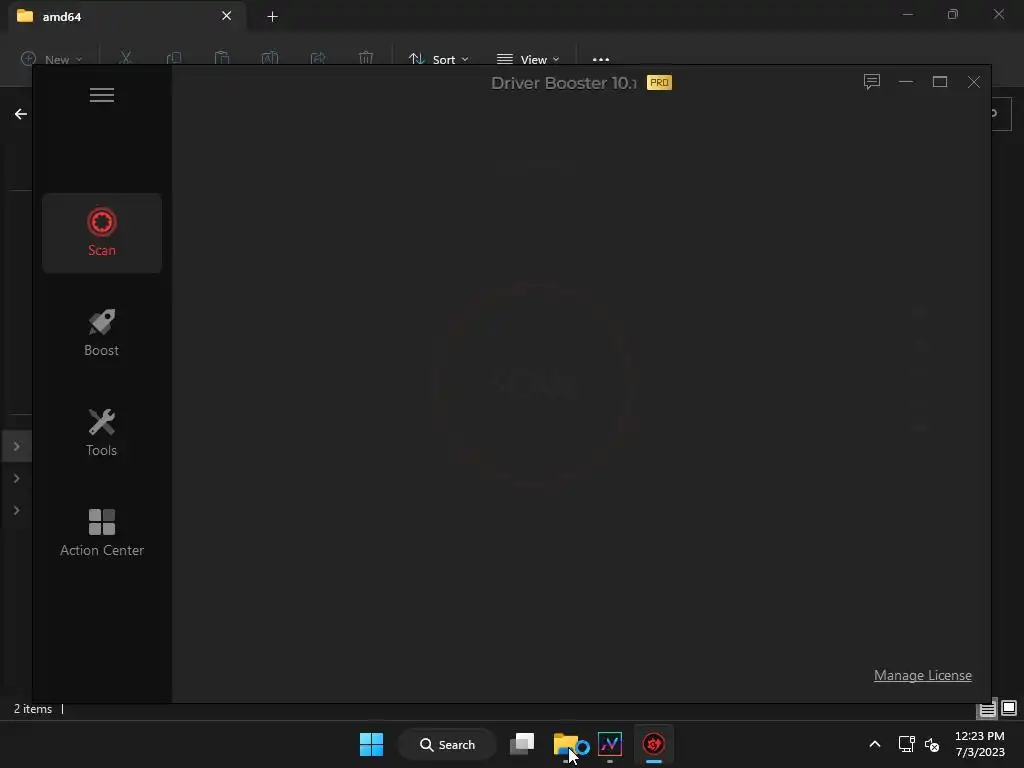Open the Driver Booster hamburger menu
The image size is (1024, 768).
click(x=102, y=95)
